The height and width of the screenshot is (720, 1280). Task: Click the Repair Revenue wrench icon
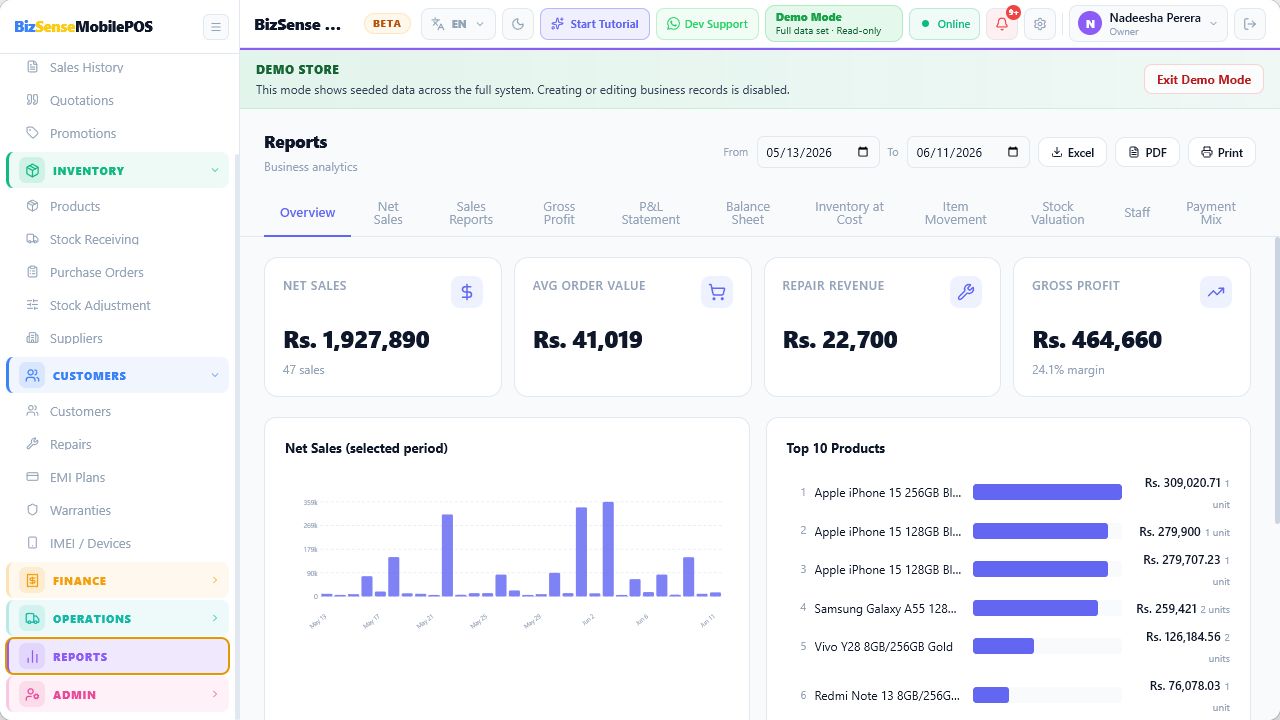click(966, 292)
